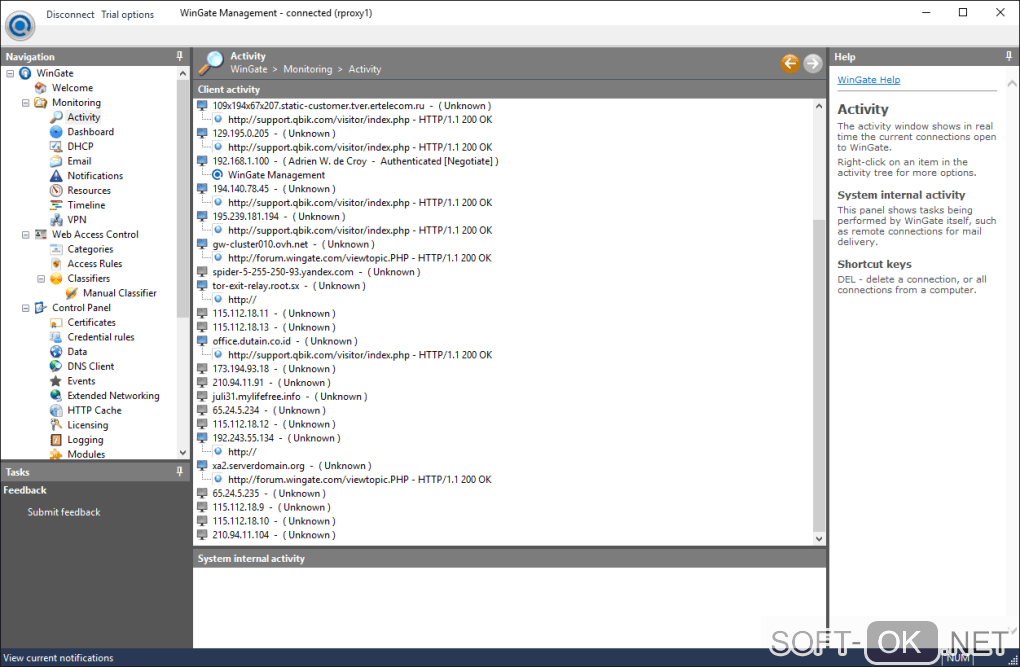
Task: Click Disconnect in the top menu
Action: tap(70, 14)
